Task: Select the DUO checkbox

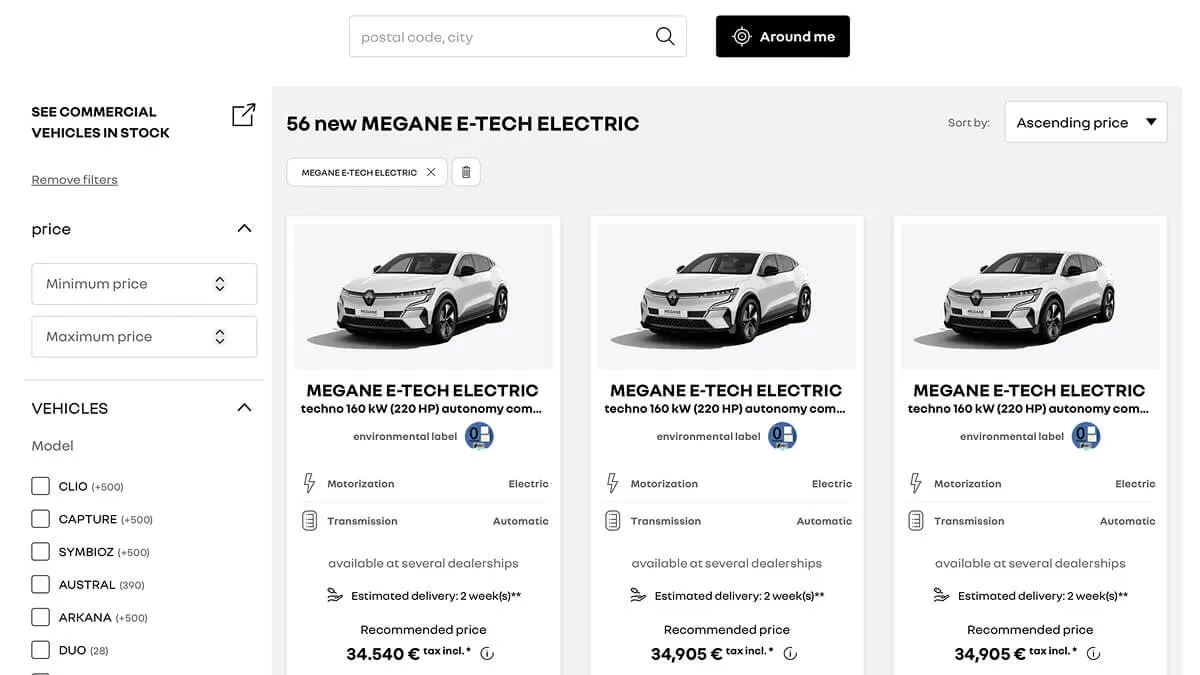Action: click(x=40, y=649)
